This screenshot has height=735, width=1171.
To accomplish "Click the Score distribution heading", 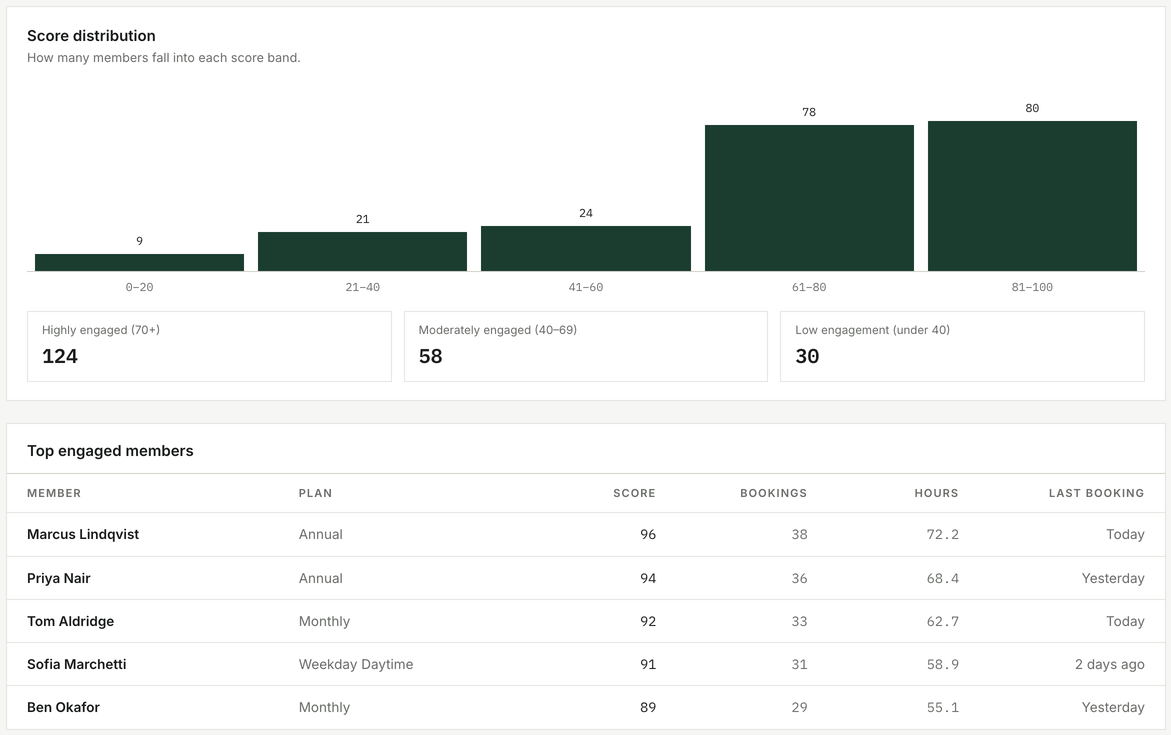I will click(x=91, y=36).
